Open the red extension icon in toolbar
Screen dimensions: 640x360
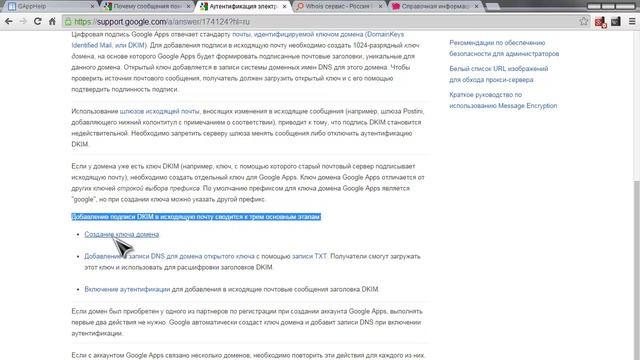click(600, 22)
